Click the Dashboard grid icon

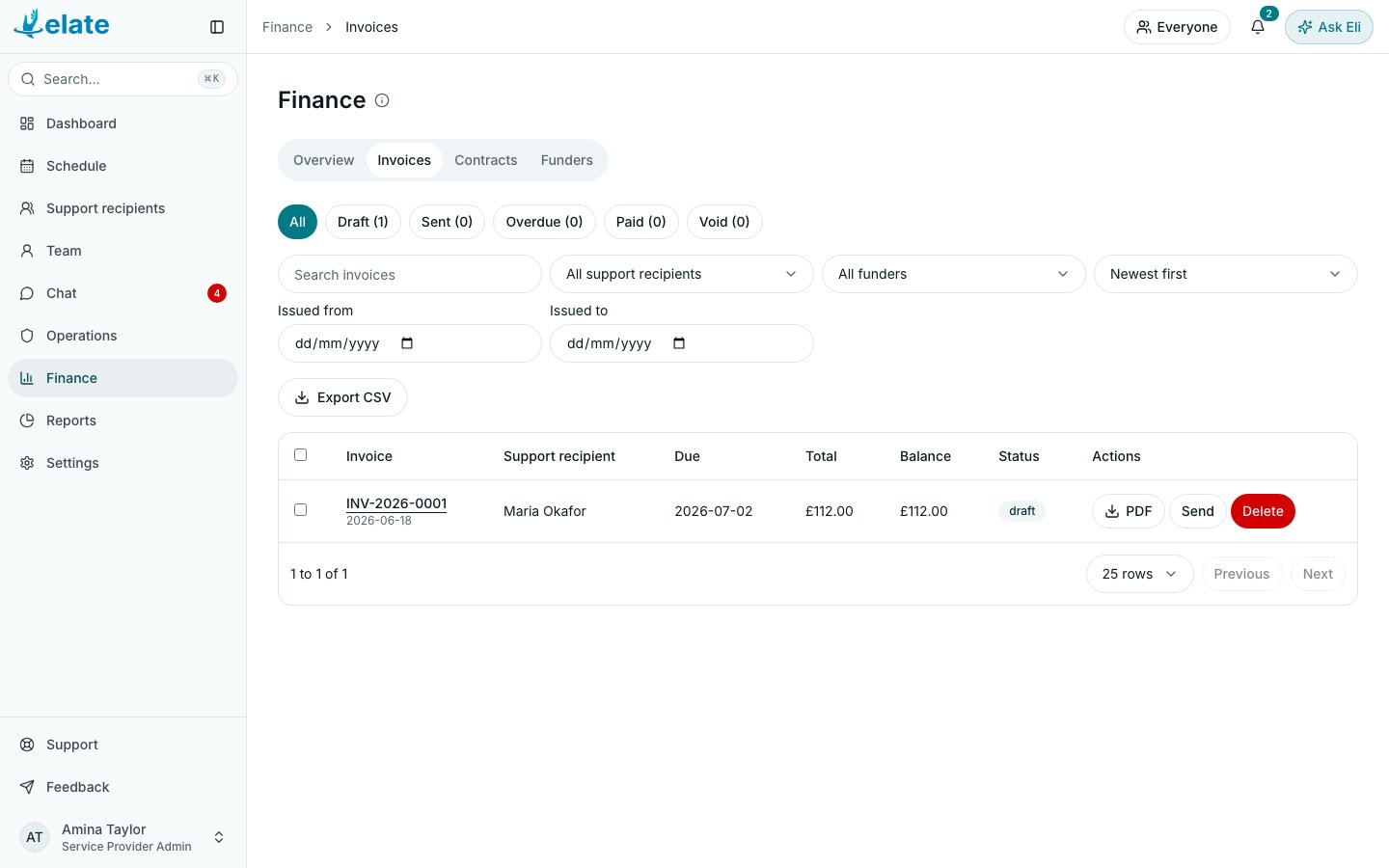[27, 123]
